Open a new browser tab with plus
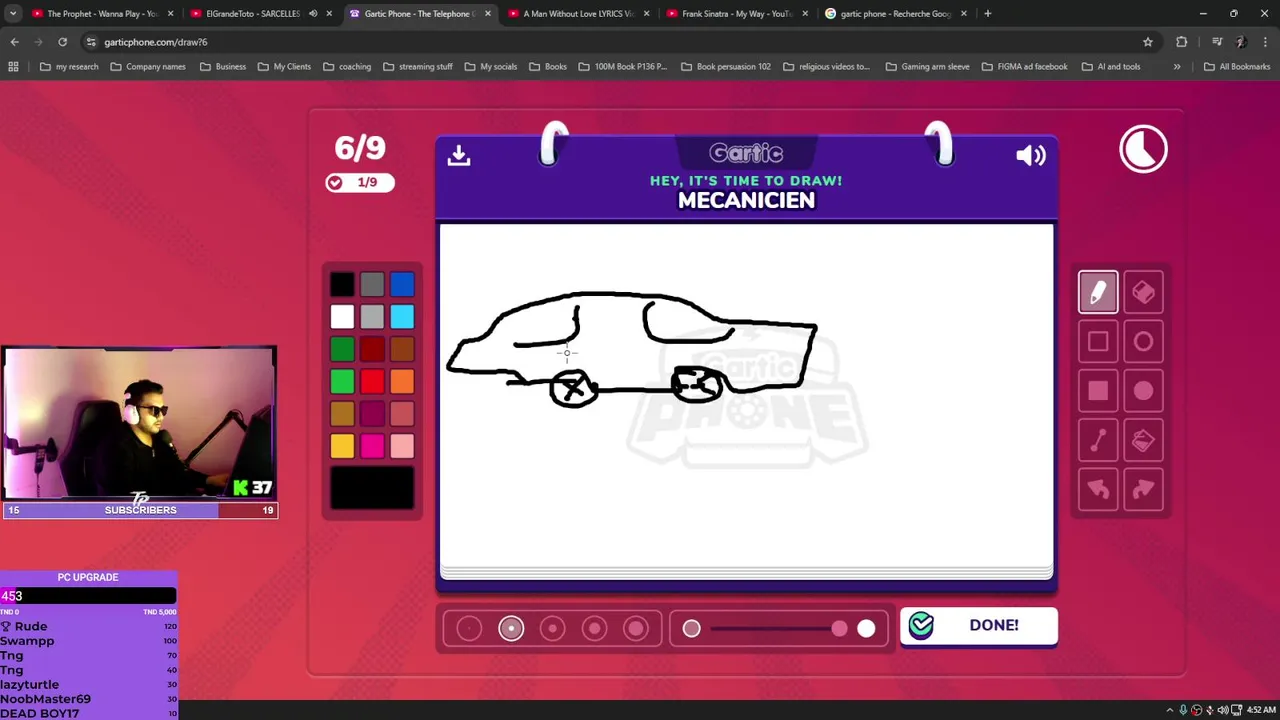Screen dimensions: 1280x720 987,14
